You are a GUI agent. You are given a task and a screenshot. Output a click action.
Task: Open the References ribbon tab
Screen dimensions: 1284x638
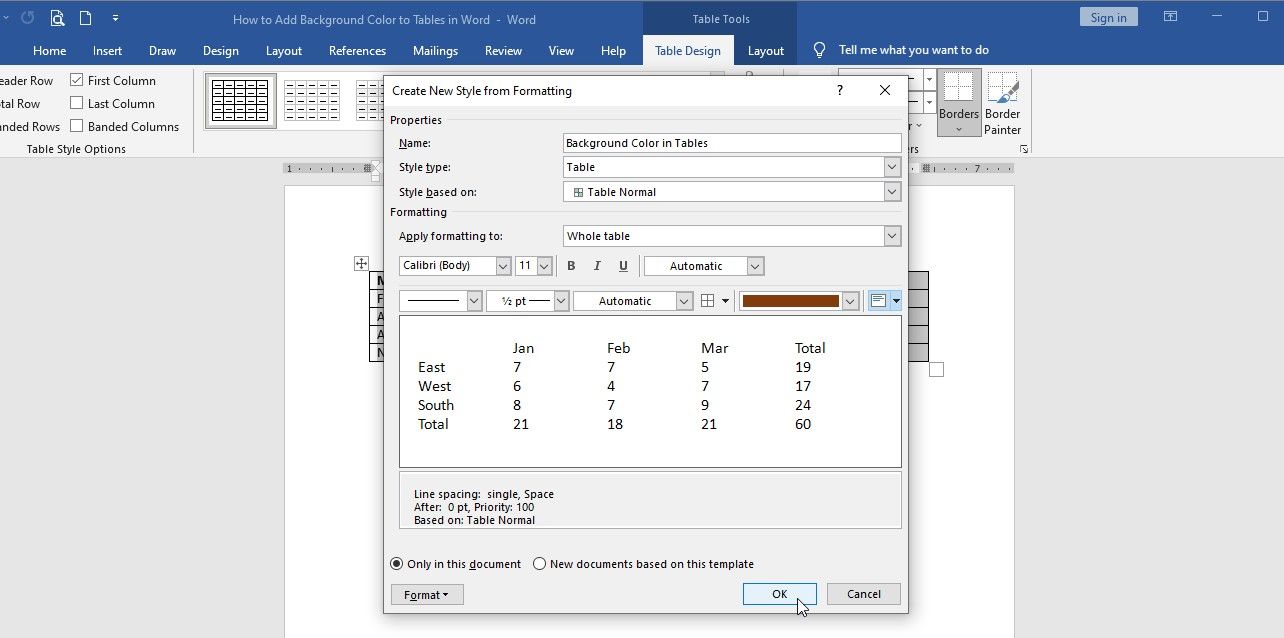[357, 51]
